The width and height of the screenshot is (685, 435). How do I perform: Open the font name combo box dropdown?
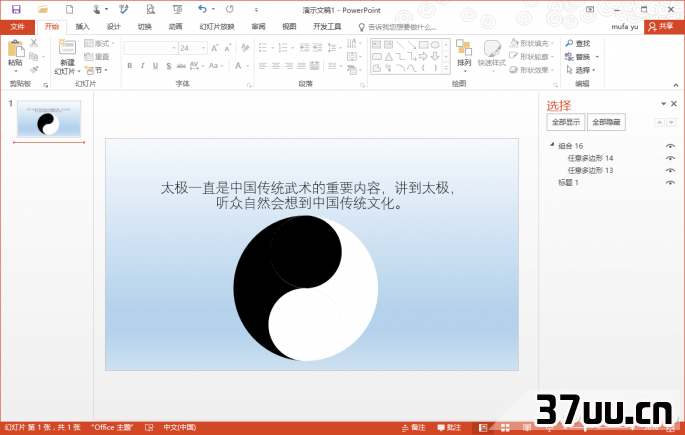pyautogui.click(x=174, y=48)
